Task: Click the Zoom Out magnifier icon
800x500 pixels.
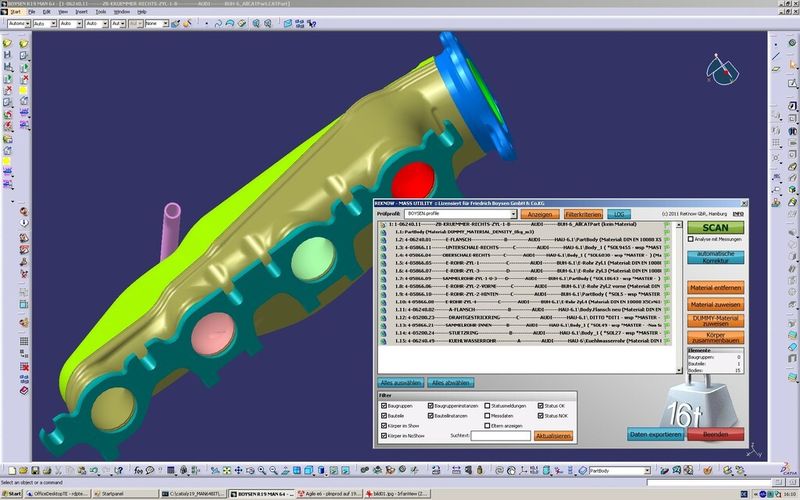Action: click(x=273, y=470)
